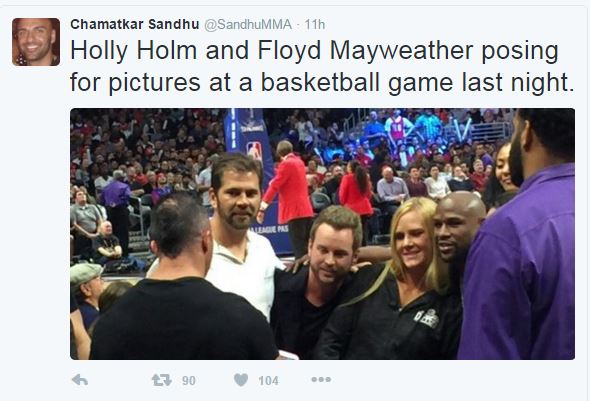The height and width of the screenshot is (401, 590).
Task: Open the three-dot more options menu
Action: pyautogui.click(x=321, y=380)
